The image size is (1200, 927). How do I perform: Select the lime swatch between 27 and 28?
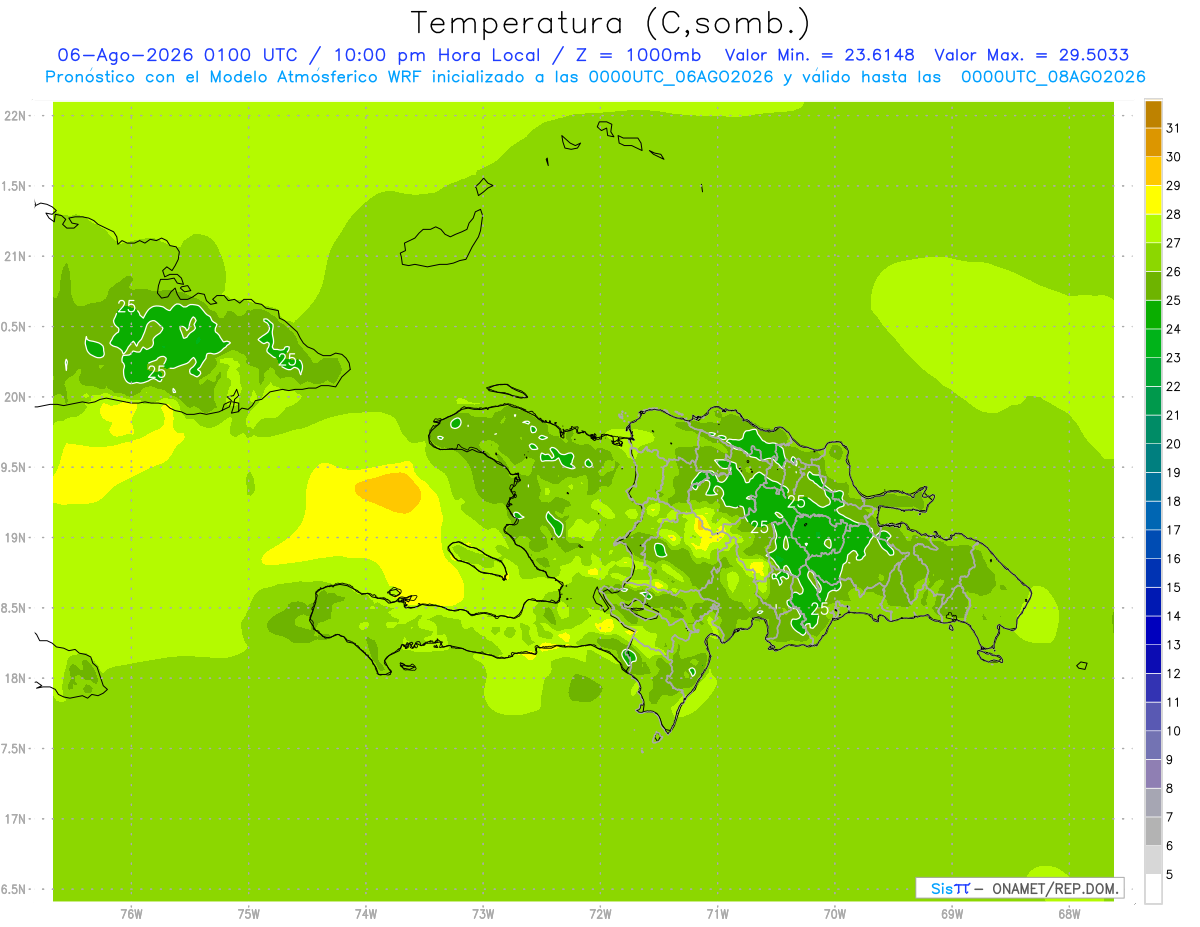click(x=1153, y=228)
